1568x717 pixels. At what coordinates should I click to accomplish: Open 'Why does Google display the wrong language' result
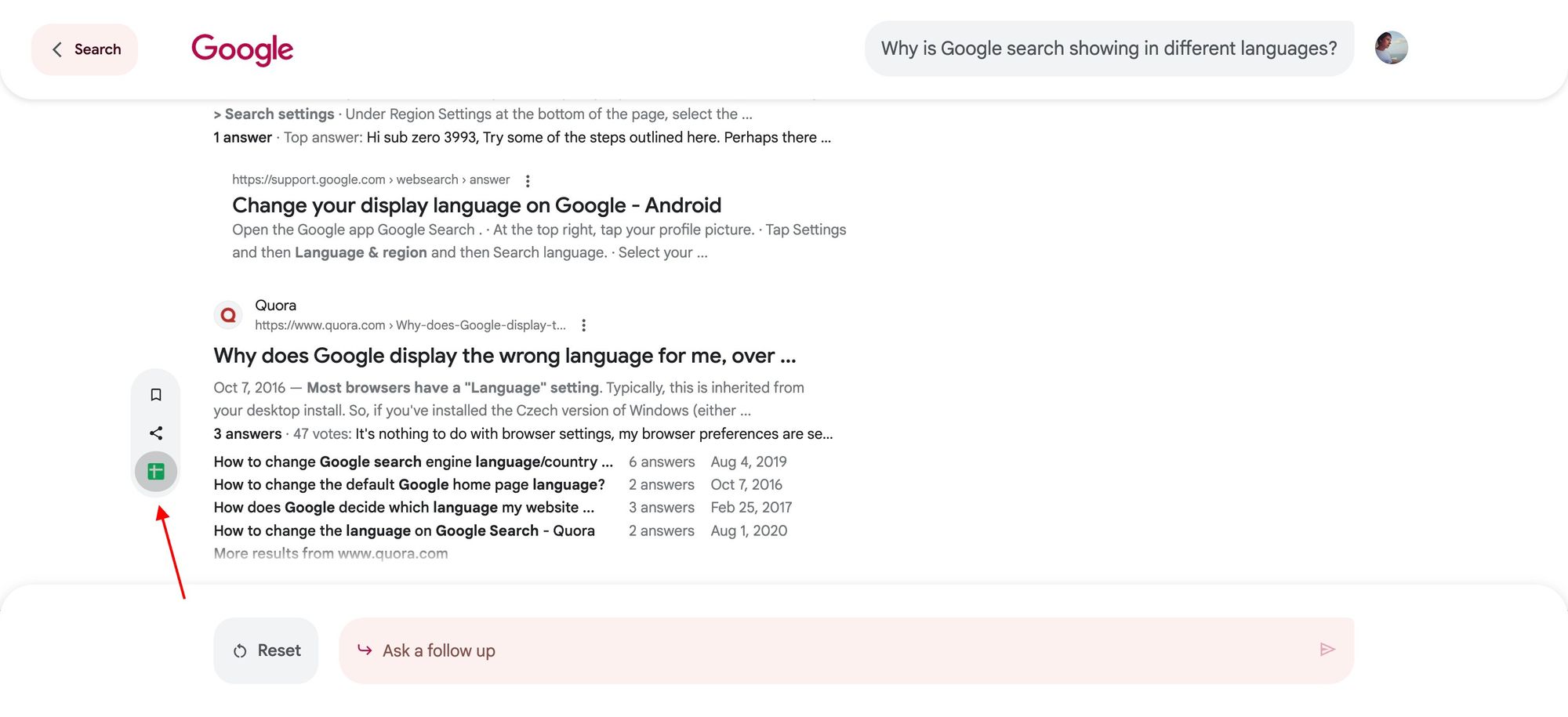[504, 355]
